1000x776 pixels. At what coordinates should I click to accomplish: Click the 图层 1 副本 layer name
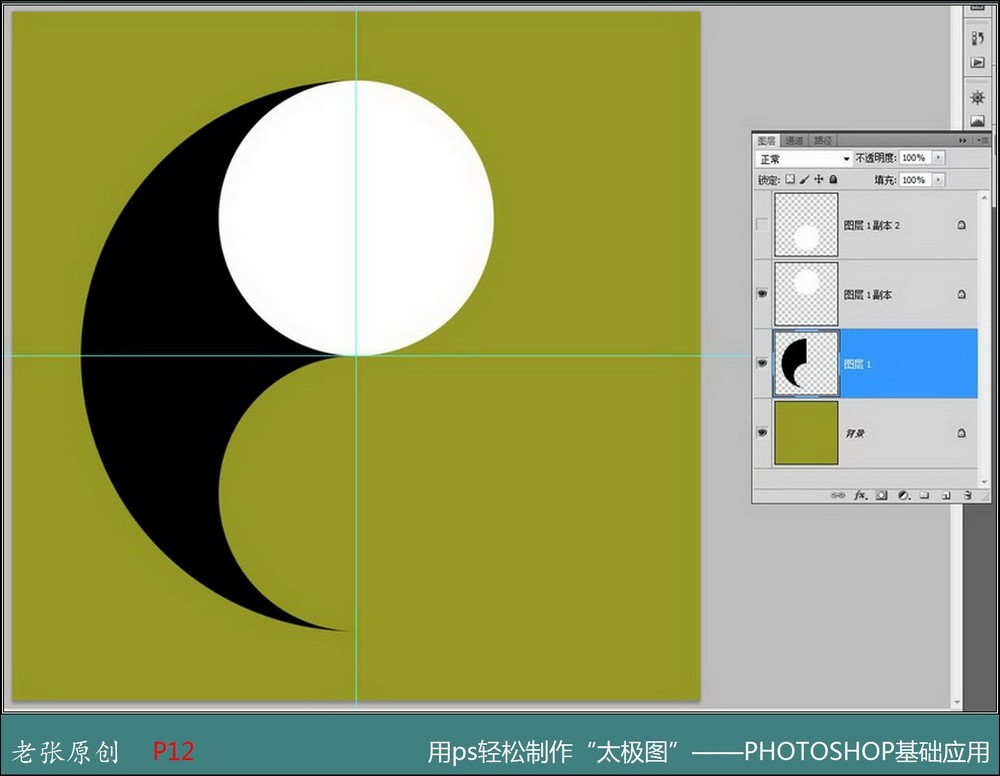[x=867, y=295]
